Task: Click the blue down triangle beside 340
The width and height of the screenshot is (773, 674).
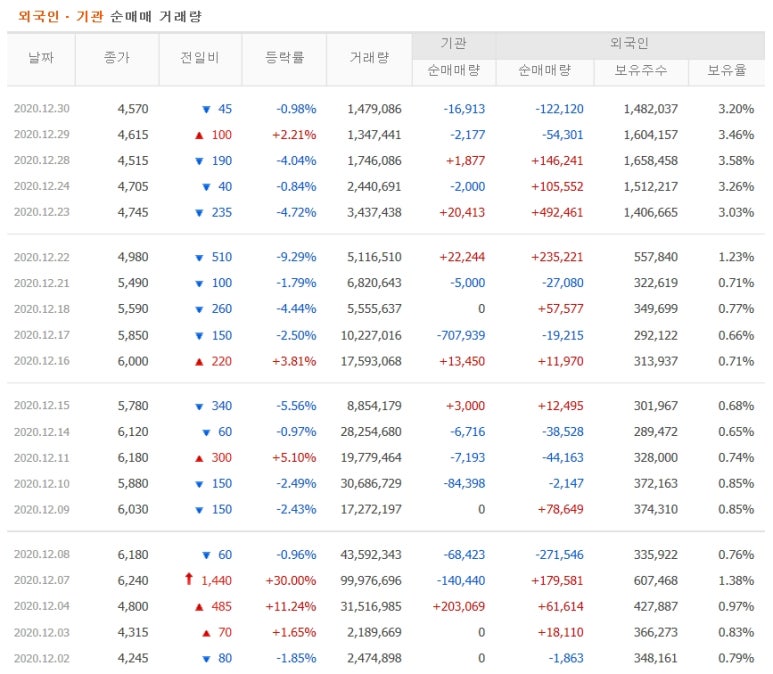Action: (x=199, y=407)
